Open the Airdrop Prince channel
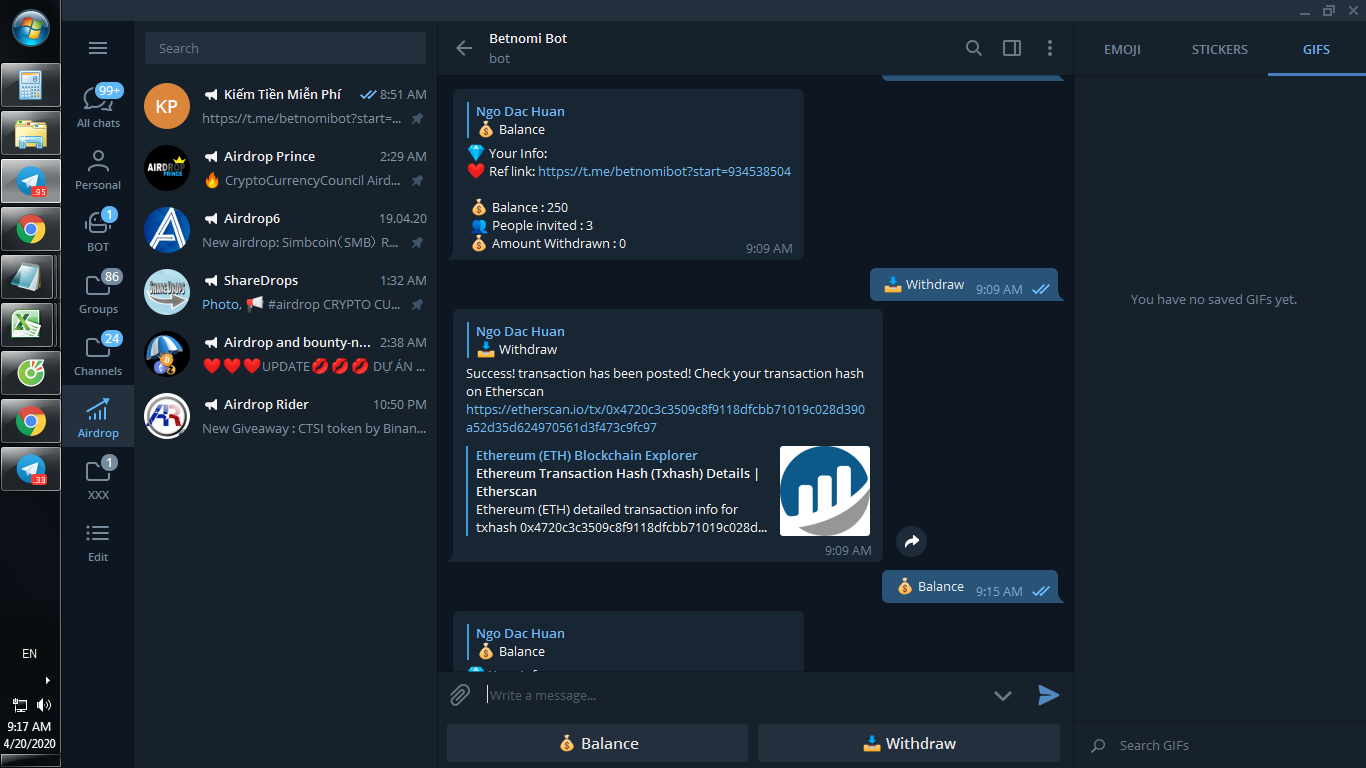The image size is (1366, 768). click(285, 169)
